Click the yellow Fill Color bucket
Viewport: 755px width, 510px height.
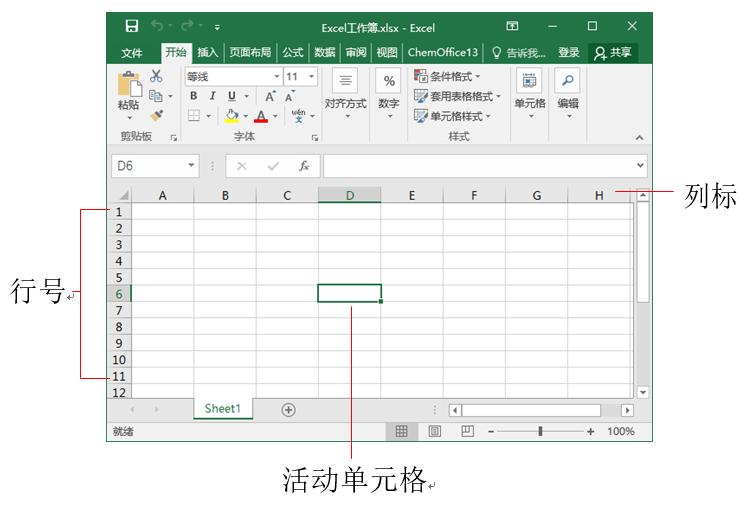coord(232,116)
